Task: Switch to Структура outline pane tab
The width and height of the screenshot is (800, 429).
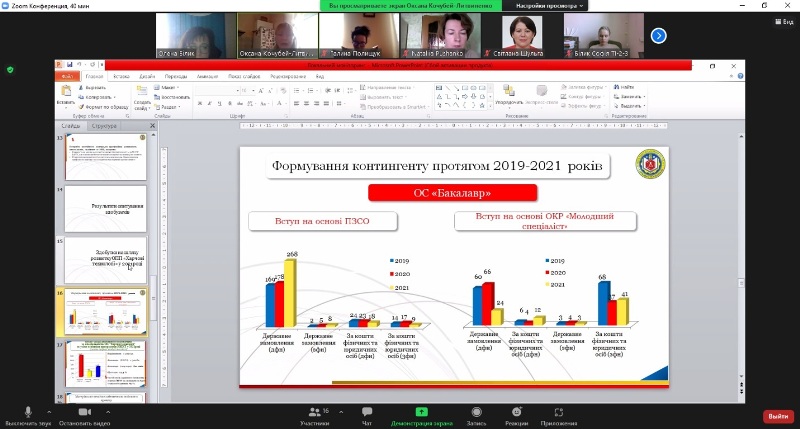Action: click(x=104, y=125)
